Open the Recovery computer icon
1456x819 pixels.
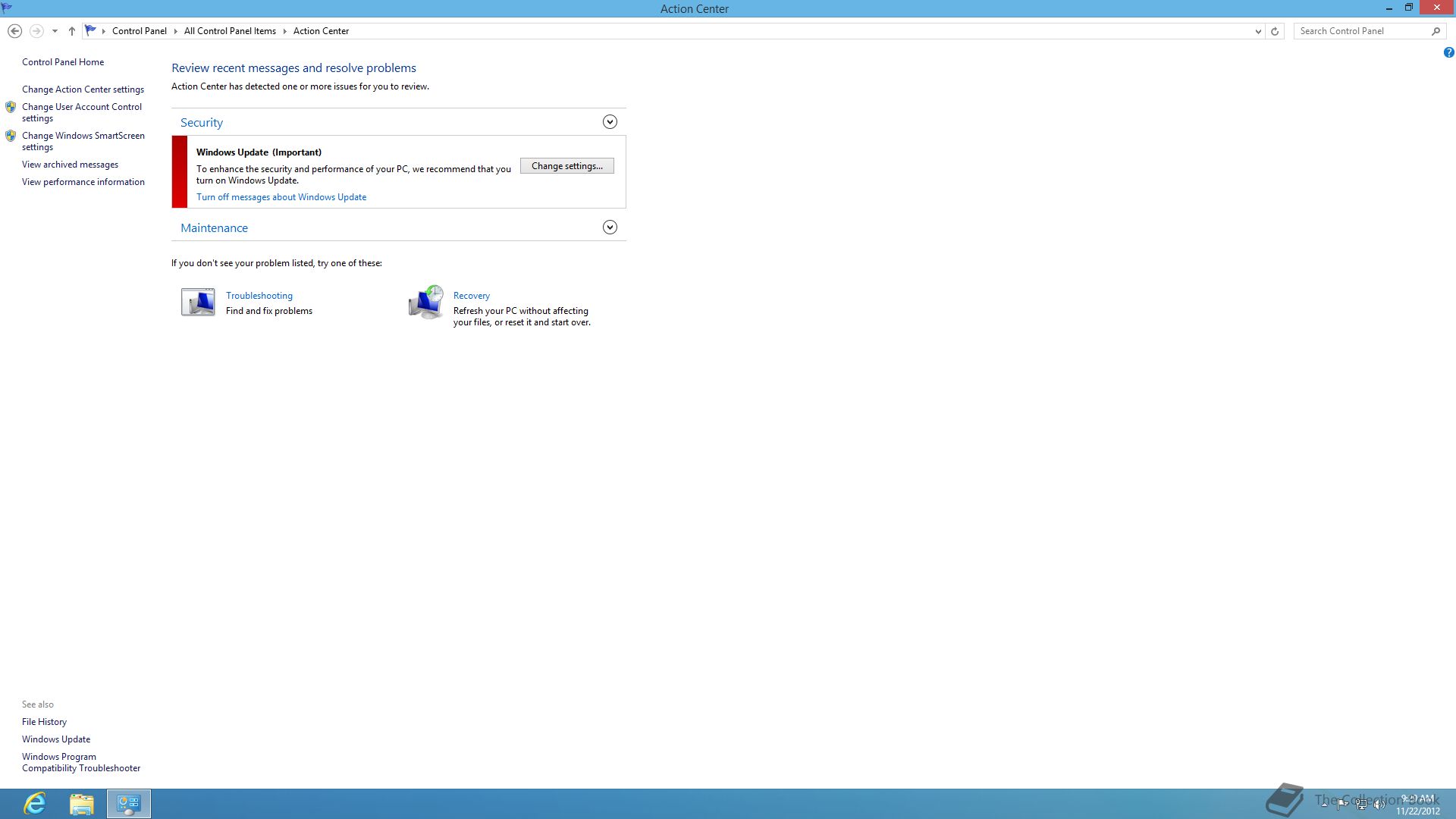click(425, 303)
